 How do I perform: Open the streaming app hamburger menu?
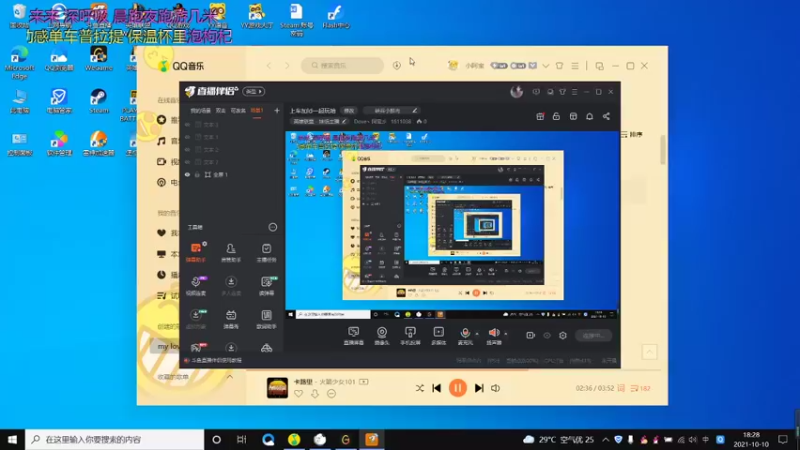coord(574,92)
